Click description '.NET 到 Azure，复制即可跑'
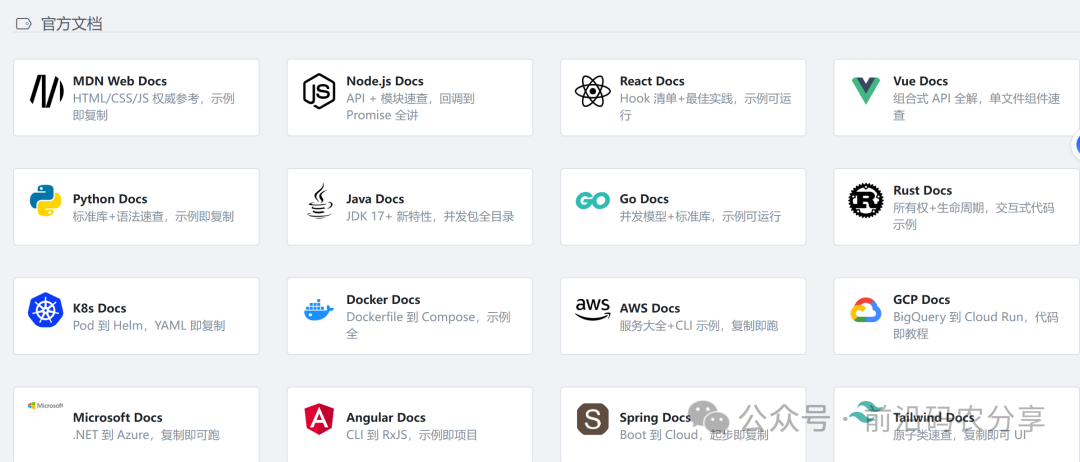1080x462 pixels. [147, 435]
